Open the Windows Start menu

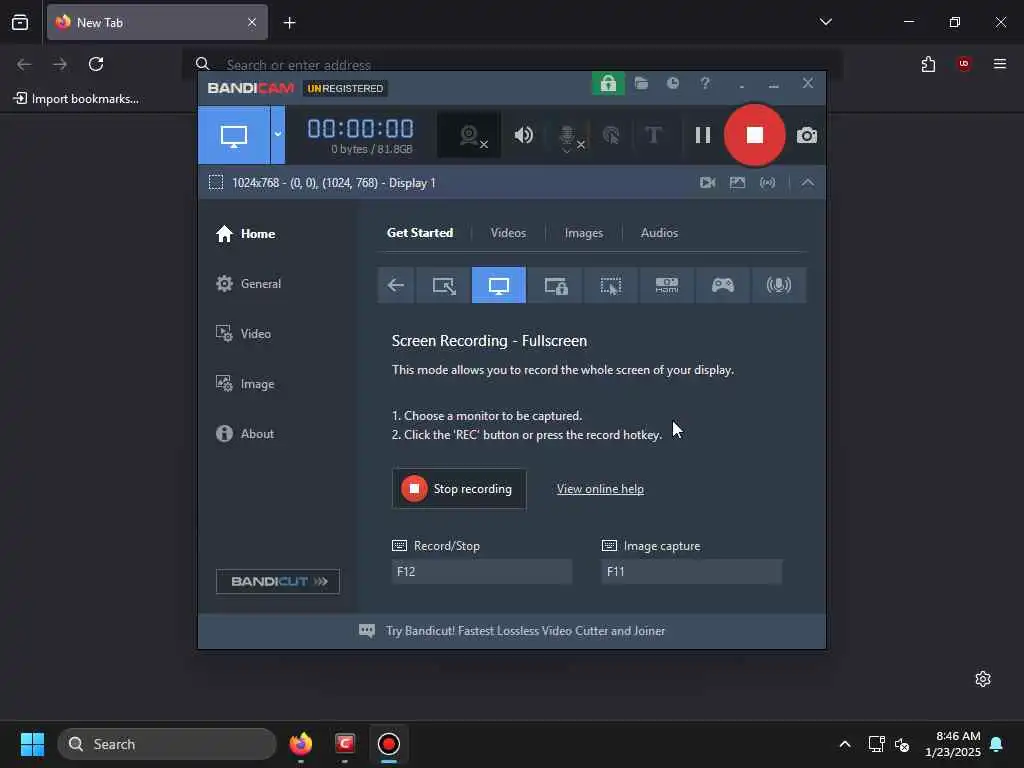point(32,744)
